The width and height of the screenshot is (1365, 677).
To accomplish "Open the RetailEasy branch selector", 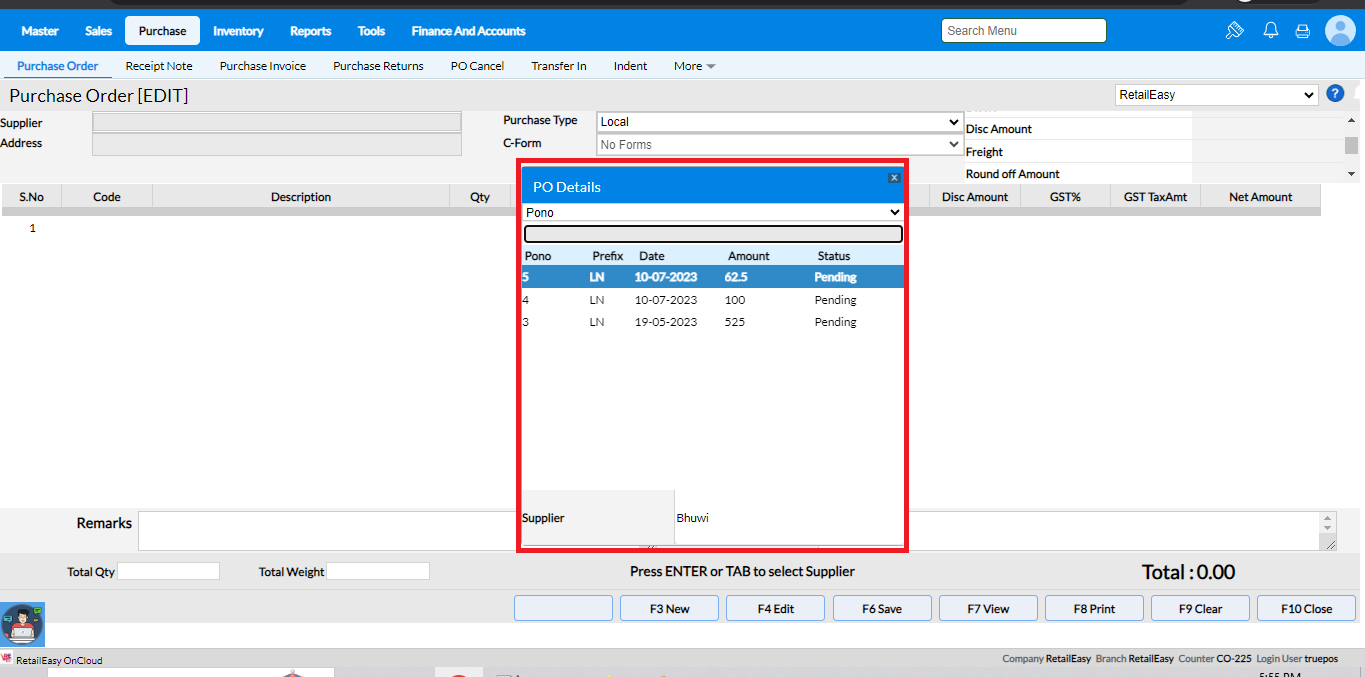I will (x=1216, y=95).
